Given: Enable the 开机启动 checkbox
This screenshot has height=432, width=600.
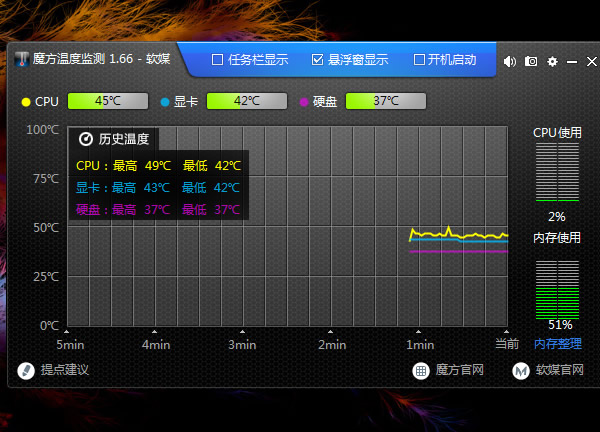Looking at the screenshot, I should pyautogui.click(x=420, y=60).
